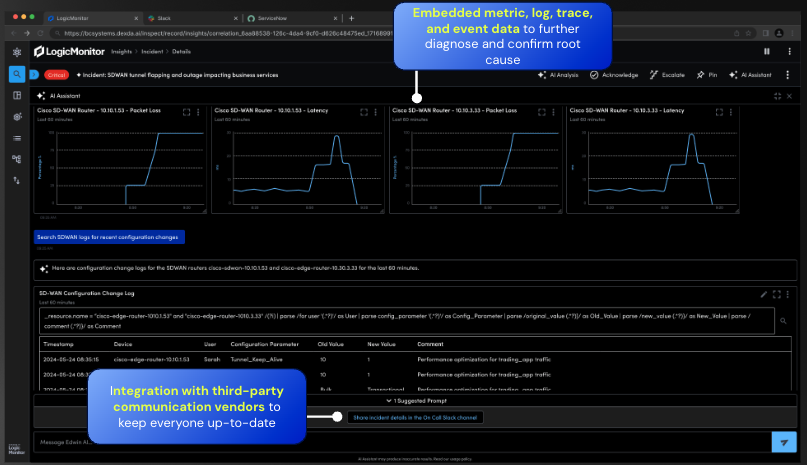The width and height of the screenshot is (807, 465).
Task: Close the AI Assistant panel
Action: 789,96
